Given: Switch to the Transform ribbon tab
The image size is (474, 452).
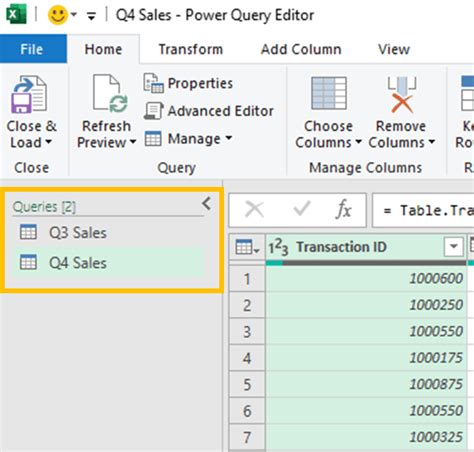Looking at the screenshot, I should [x=191, y=49].
